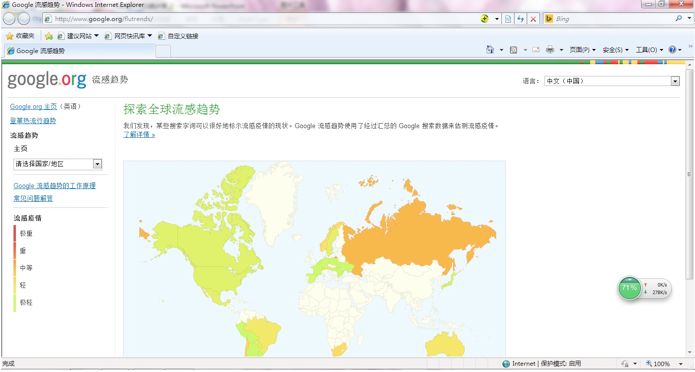Click the google.org logo
This screenshot has height=372, width=695.
(x=47, y=80)
